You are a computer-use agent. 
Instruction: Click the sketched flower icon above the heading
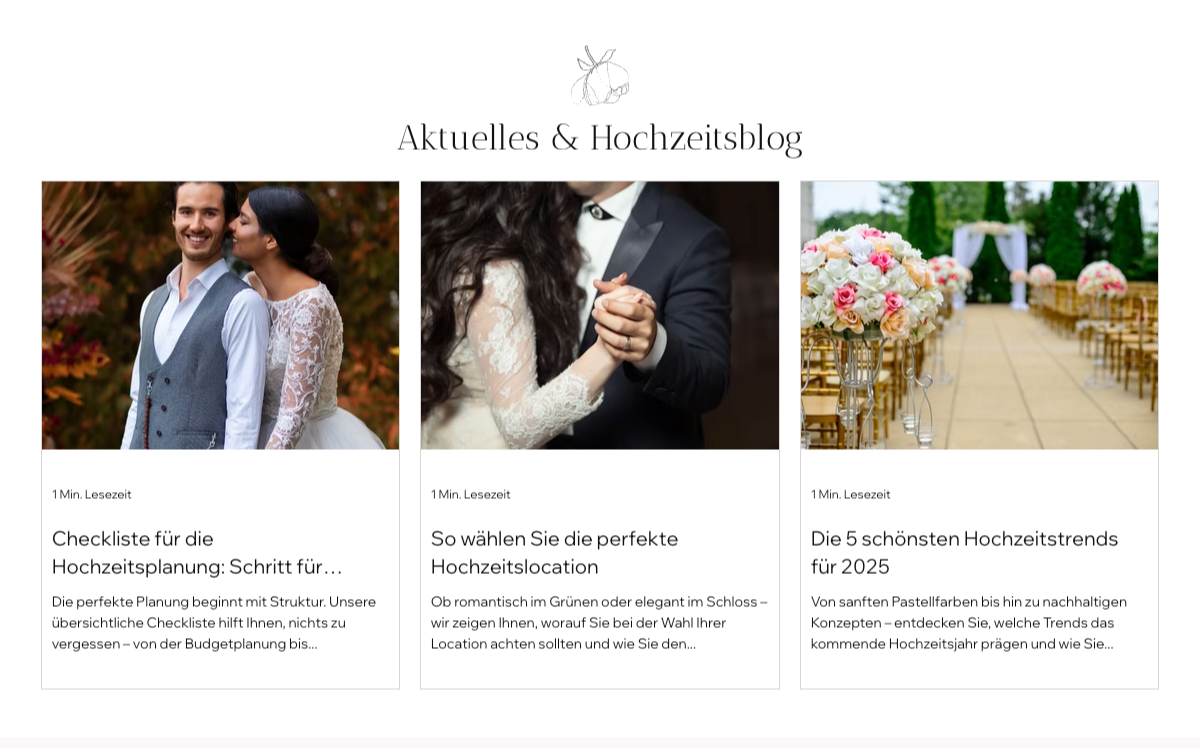[600, 75]
